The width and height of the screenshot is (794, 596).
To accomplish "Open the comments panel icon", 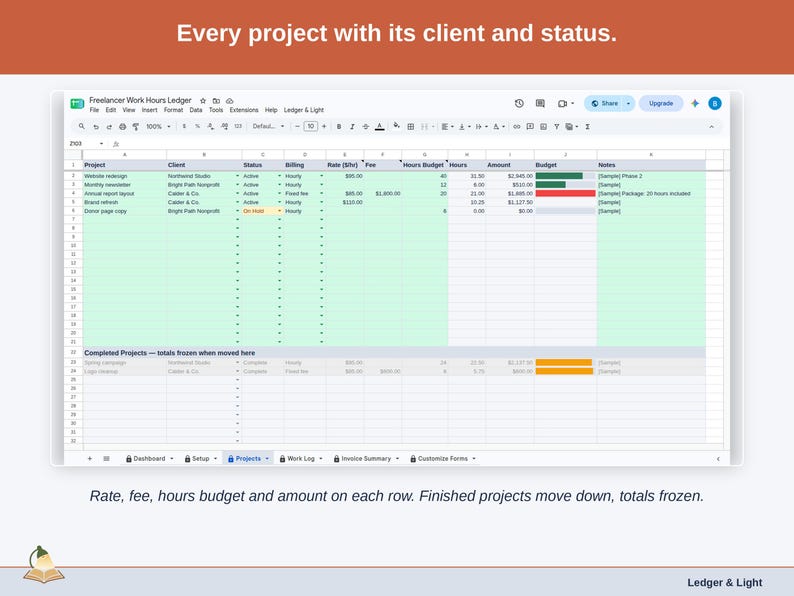I will (540, 103).
